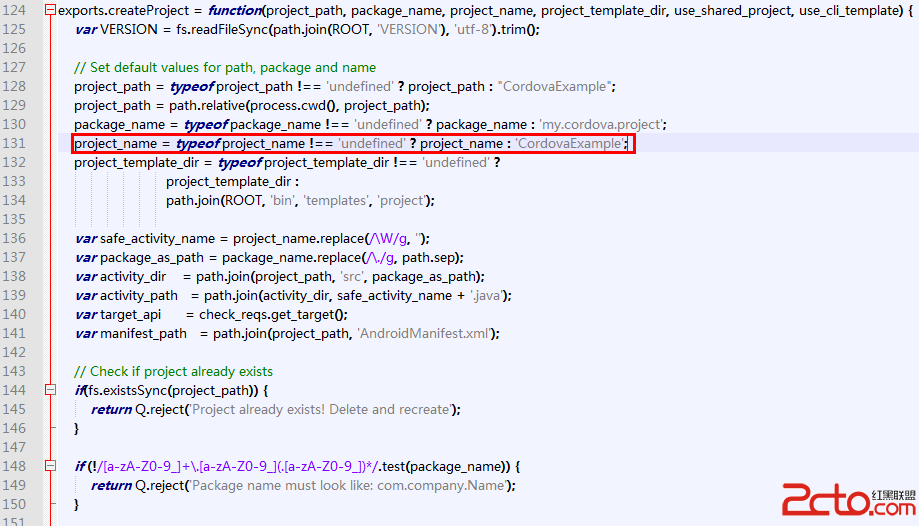Screen dimensions: 919x526
Task: Click 'my.cordova.project' string literal
Action: [x=601, y=124]
